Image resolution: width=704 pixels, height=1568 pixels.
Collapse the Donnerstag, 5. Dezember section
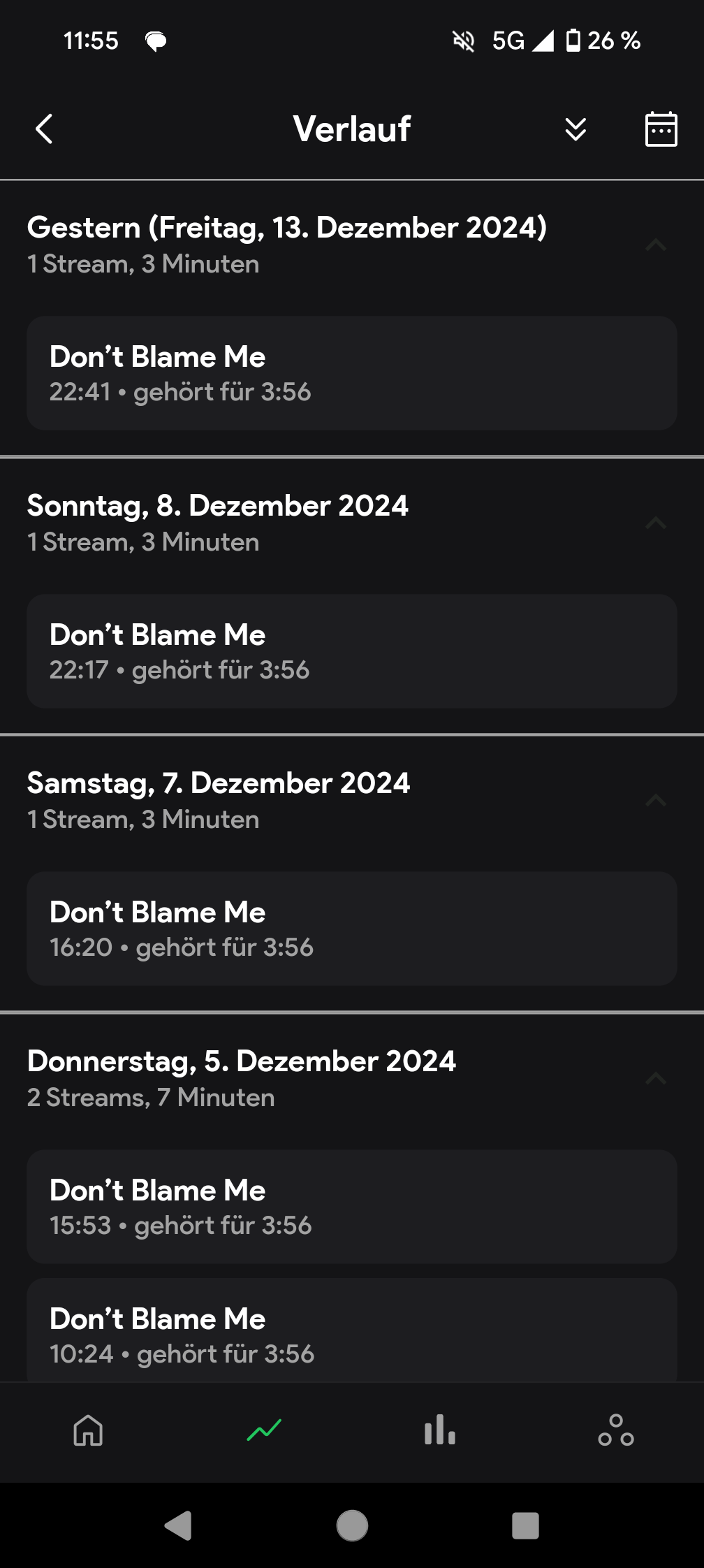tap(656, 1078)
